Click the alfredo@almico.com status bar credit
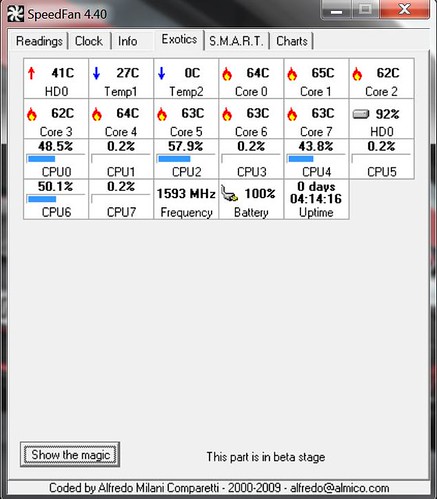Image resolution: width=437 pixels, height=499 pixels. [340, 488]
